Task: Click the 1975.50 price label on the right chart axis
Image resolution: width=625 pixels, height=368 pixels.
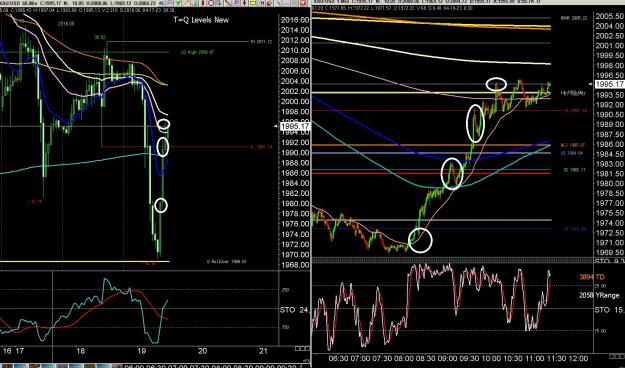Action: click(609, 213)
